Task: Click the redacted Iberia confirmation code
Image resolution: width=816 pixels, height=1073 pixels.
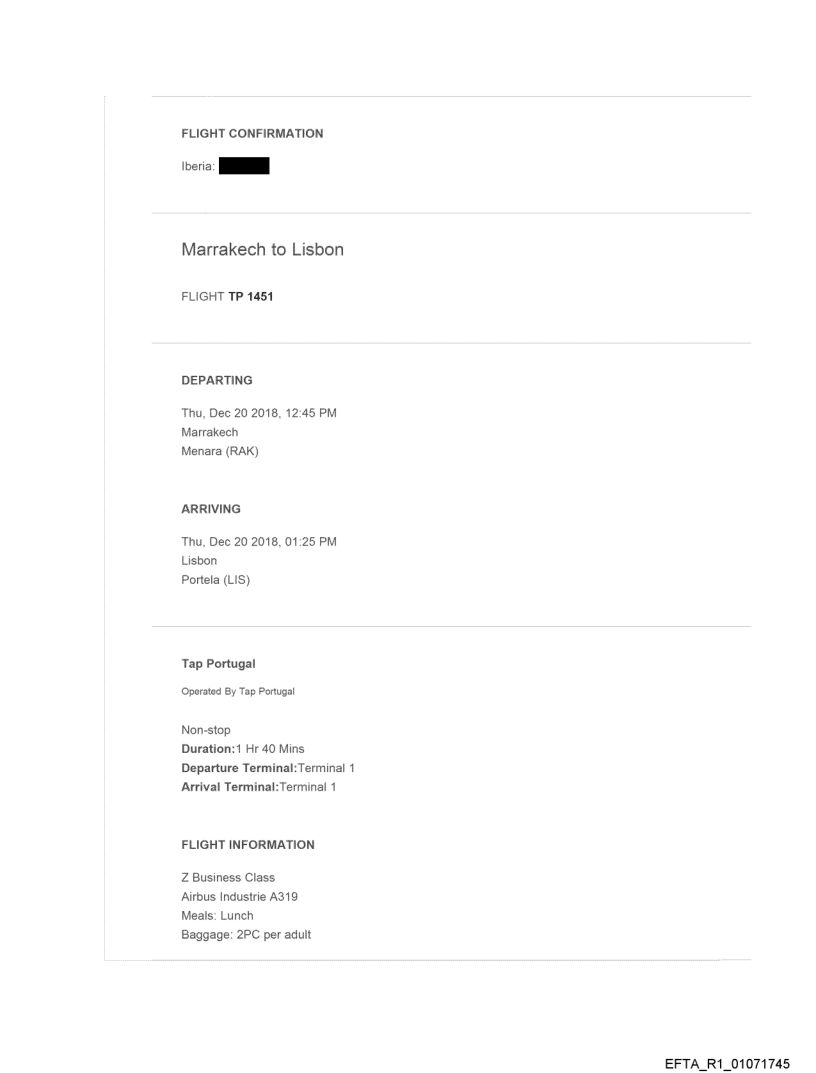Action: tap(244, 167)
